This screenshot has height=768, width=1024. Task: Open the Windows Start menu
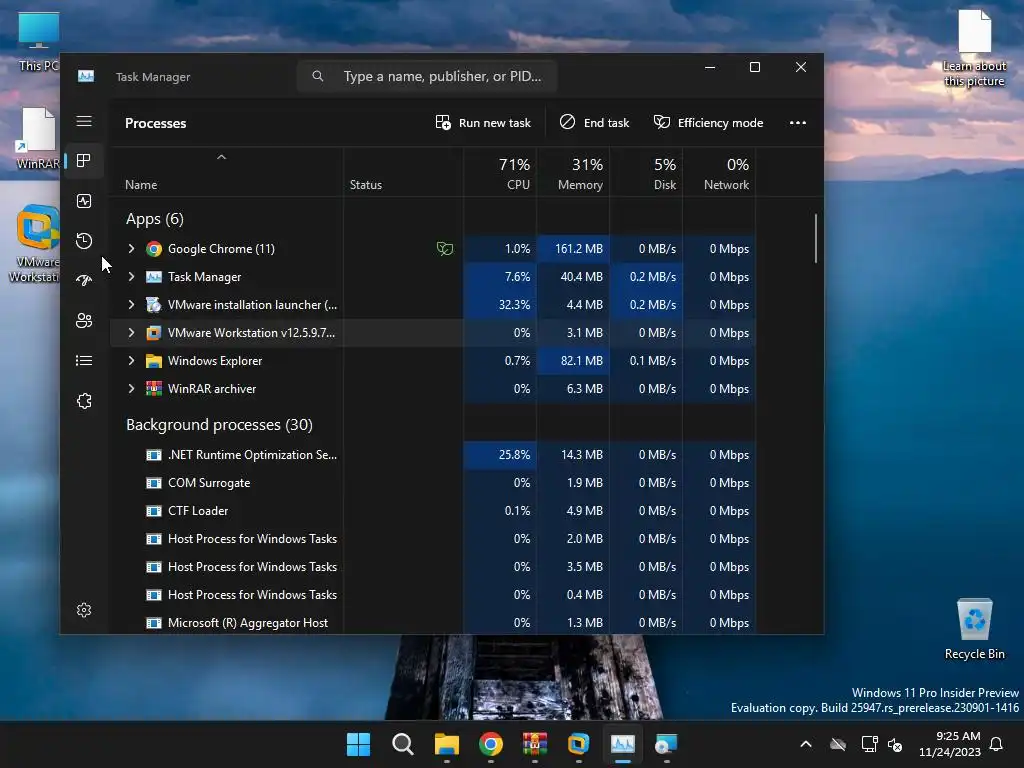click(x=359, y=744)
